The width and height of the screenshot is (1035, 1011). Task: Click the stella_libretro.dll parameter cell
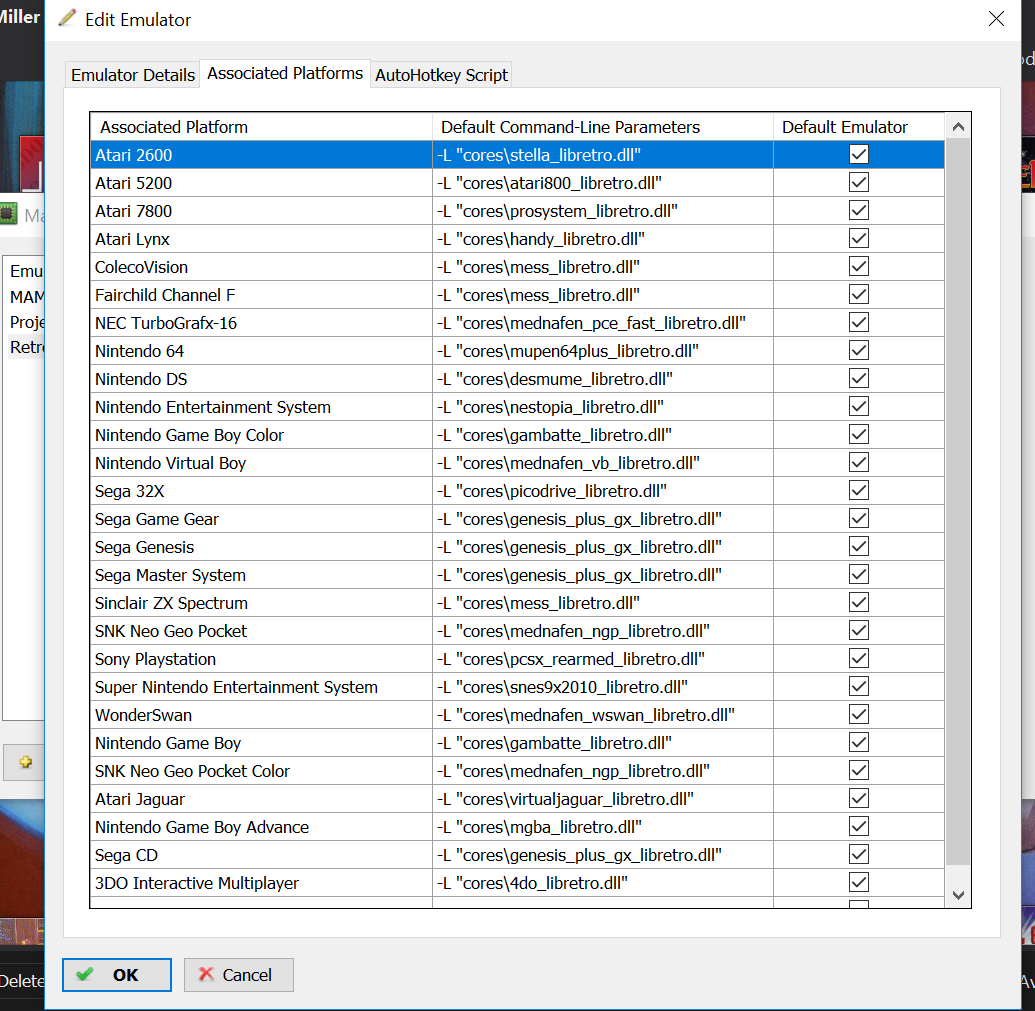tap(603, 155)
